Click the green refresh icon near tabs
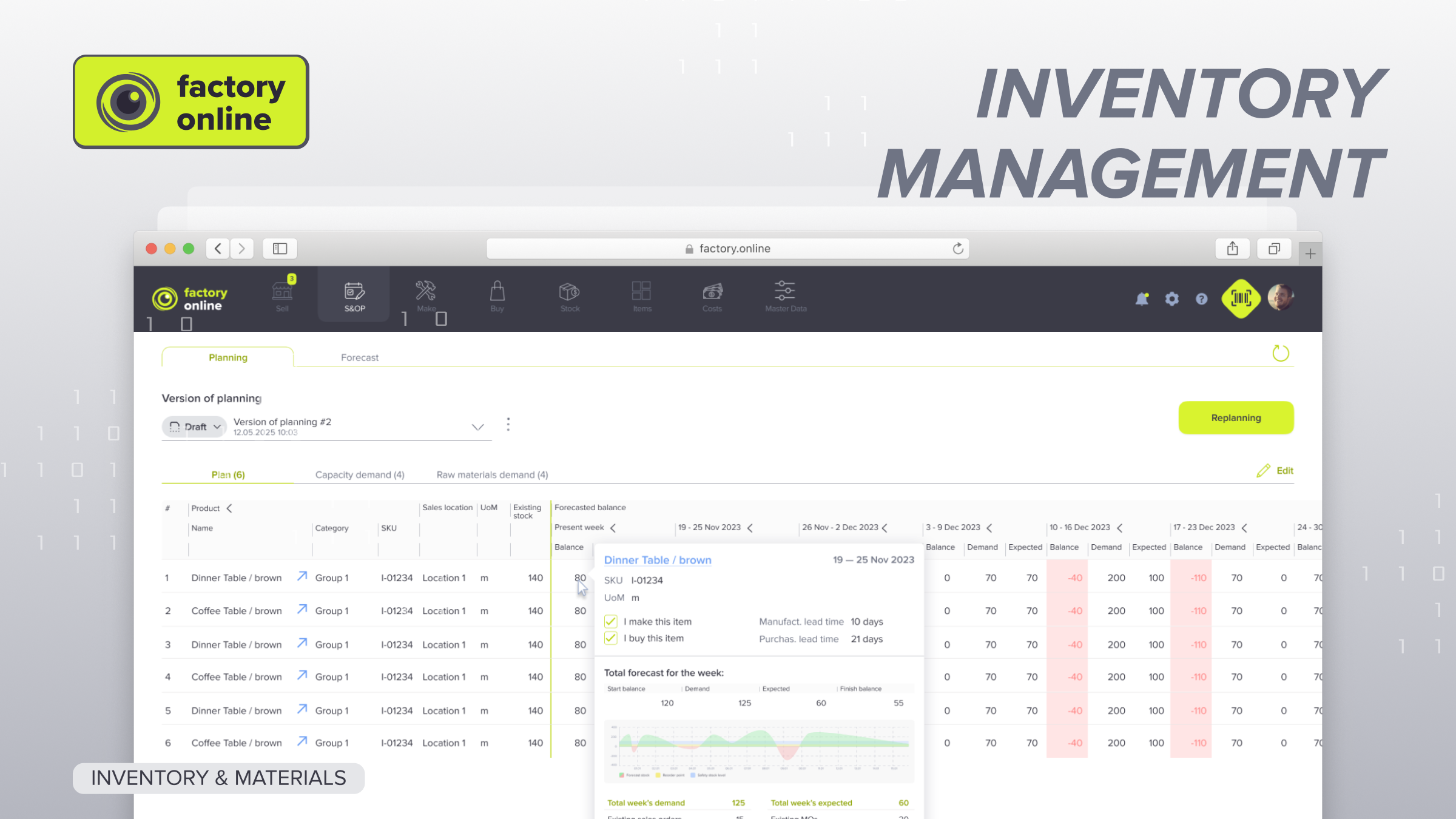1456x819 pixels. pos(1281,353)
